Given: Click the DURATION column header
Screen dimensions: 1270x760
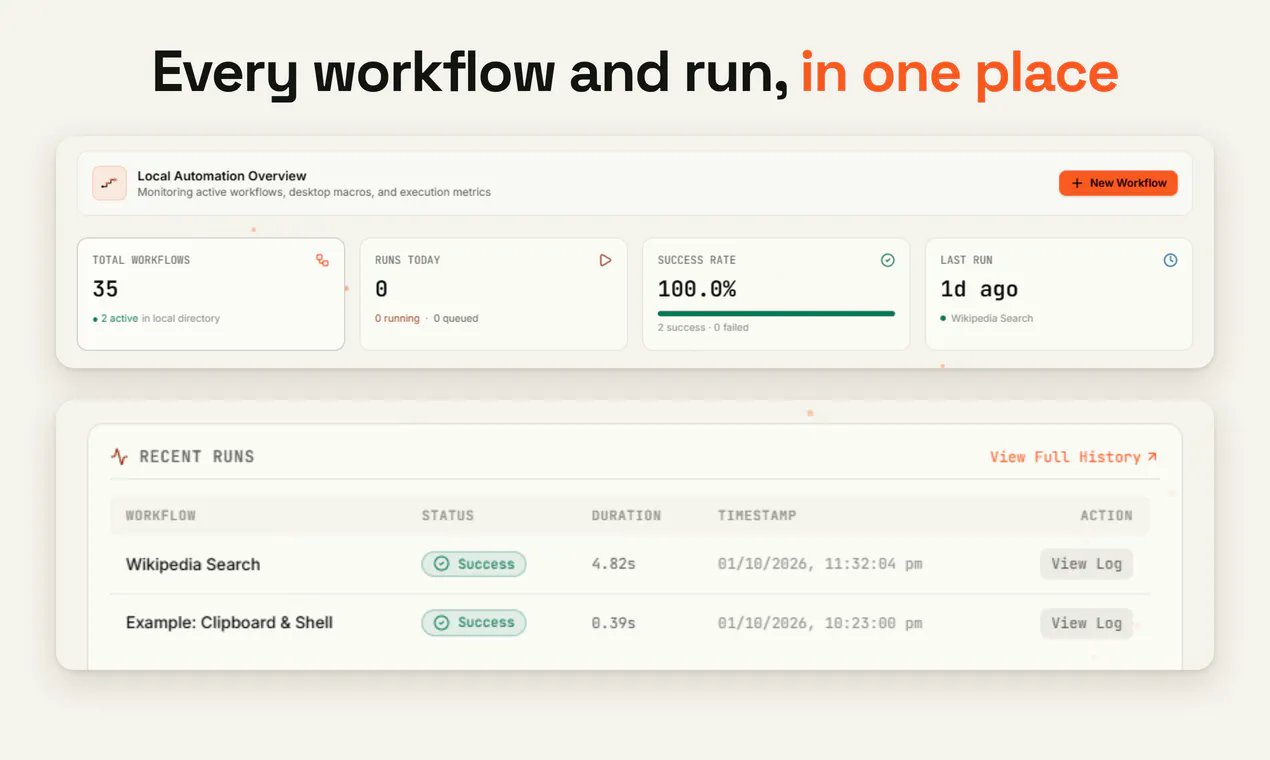Looking at the screenshot, I should pos(626,516).
